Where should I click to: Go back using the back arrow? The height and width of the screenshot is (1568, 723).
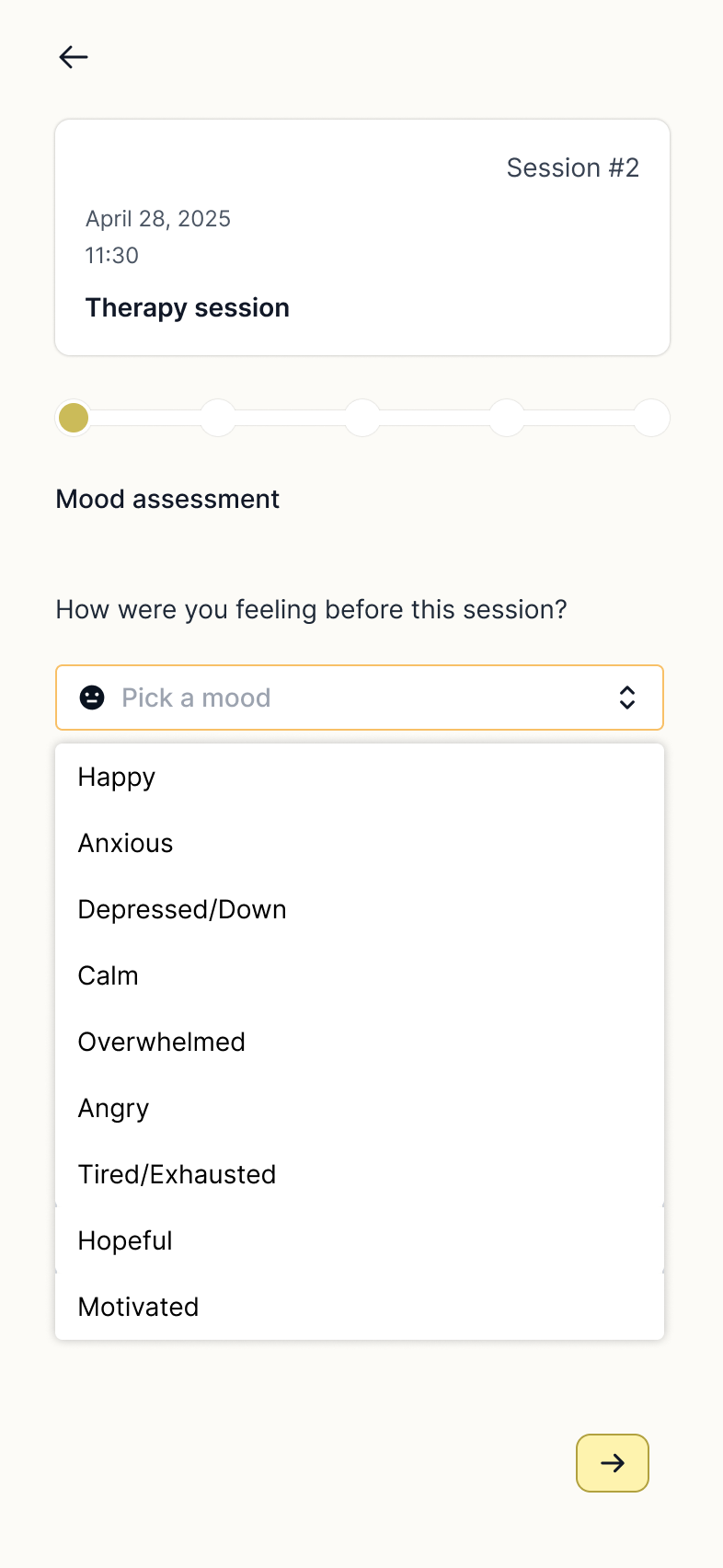pyautogui.click(x=73, y=57)
